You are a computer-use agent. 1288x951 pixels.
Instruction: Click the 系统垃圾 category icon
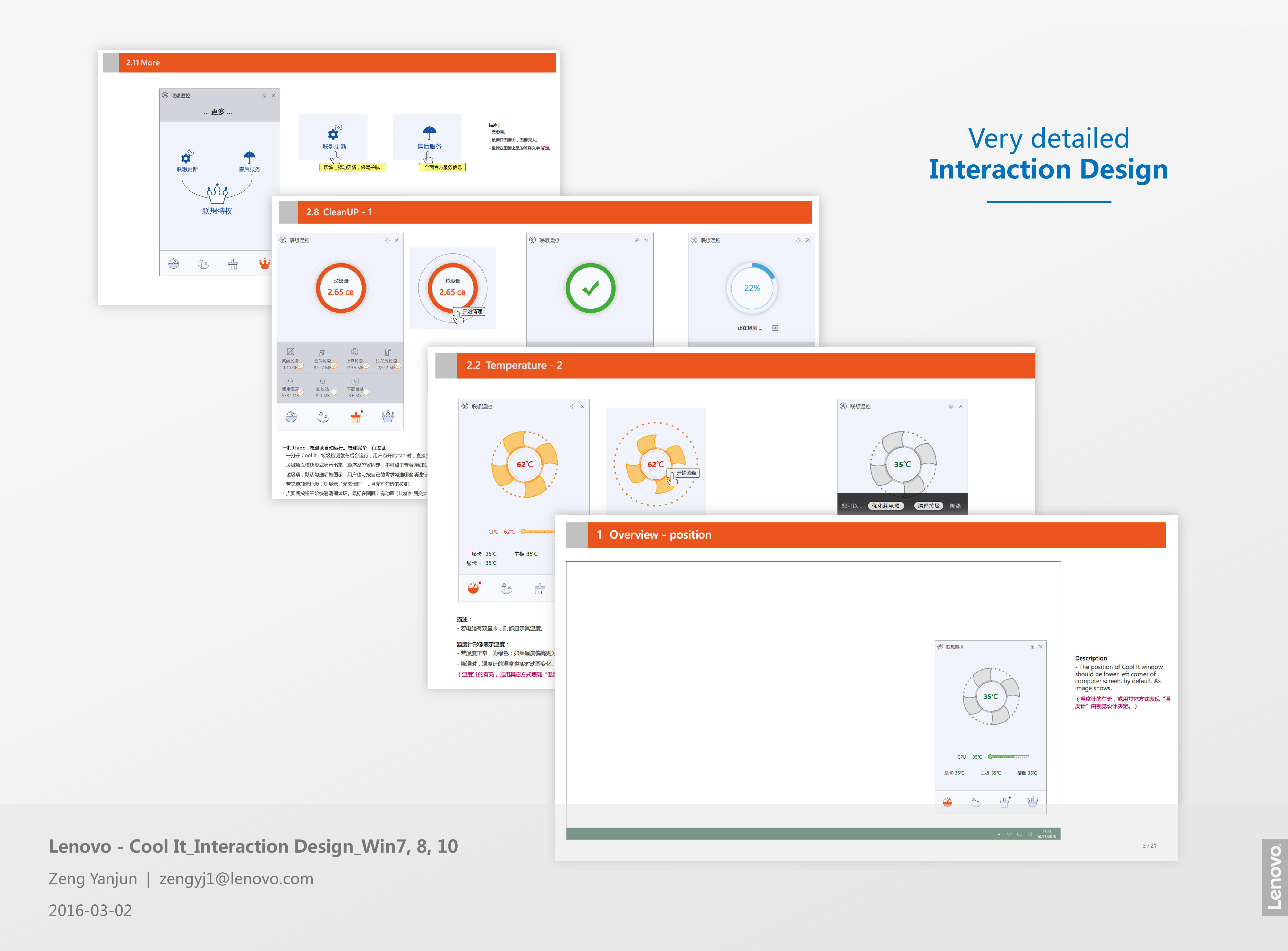[x=291, y=352]
